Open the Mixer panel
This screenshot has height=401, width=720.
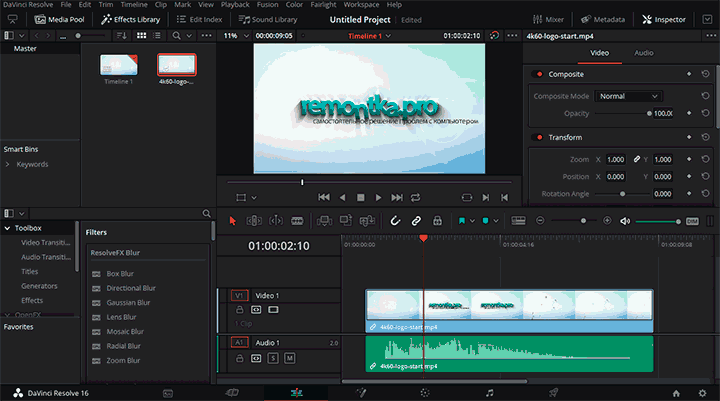pyautogui.click(x=548, y=19)
